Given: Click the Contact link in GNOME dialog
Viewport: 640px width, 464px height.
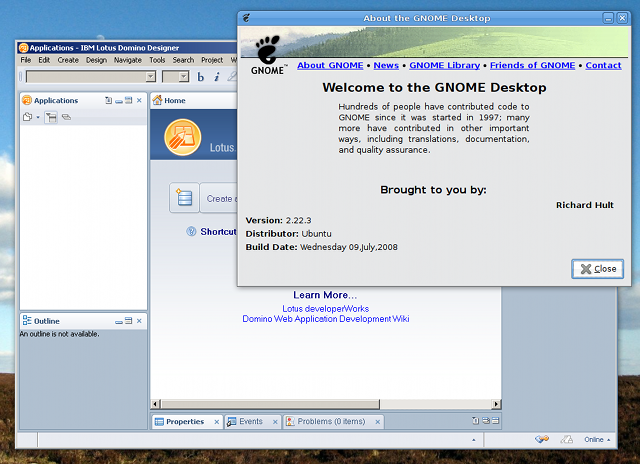Looking at the screenshot, I should (603, 65).
